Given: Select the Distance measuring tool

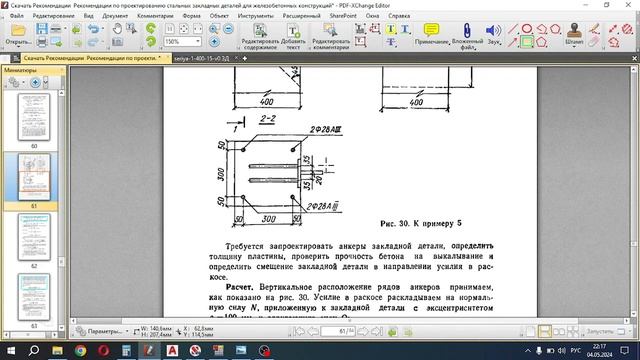Looking at the screenshot, I should point(613,29).
